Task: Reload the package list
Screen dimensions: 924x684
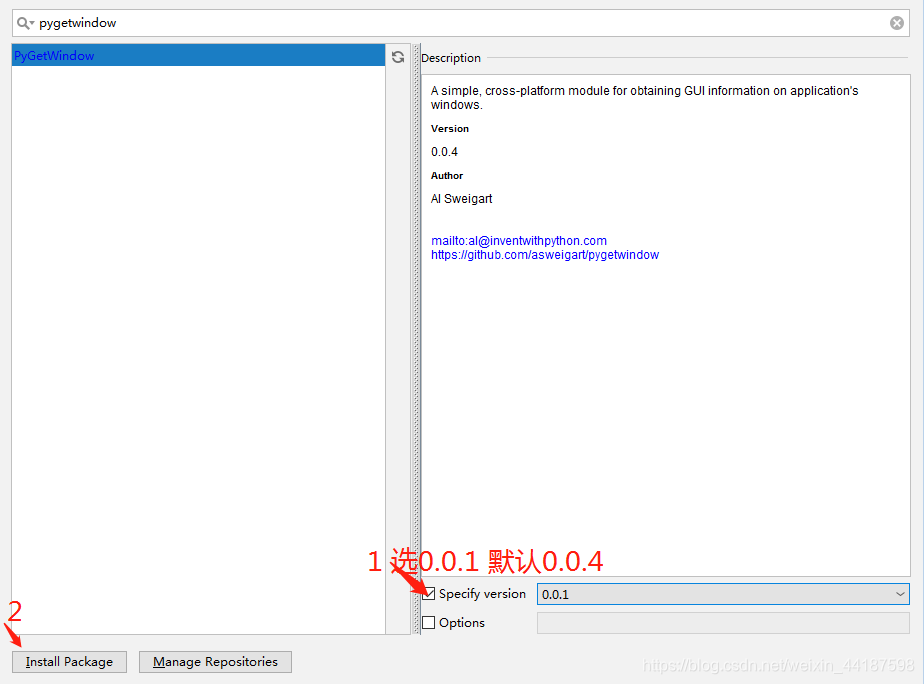Action: coord(398,57)
